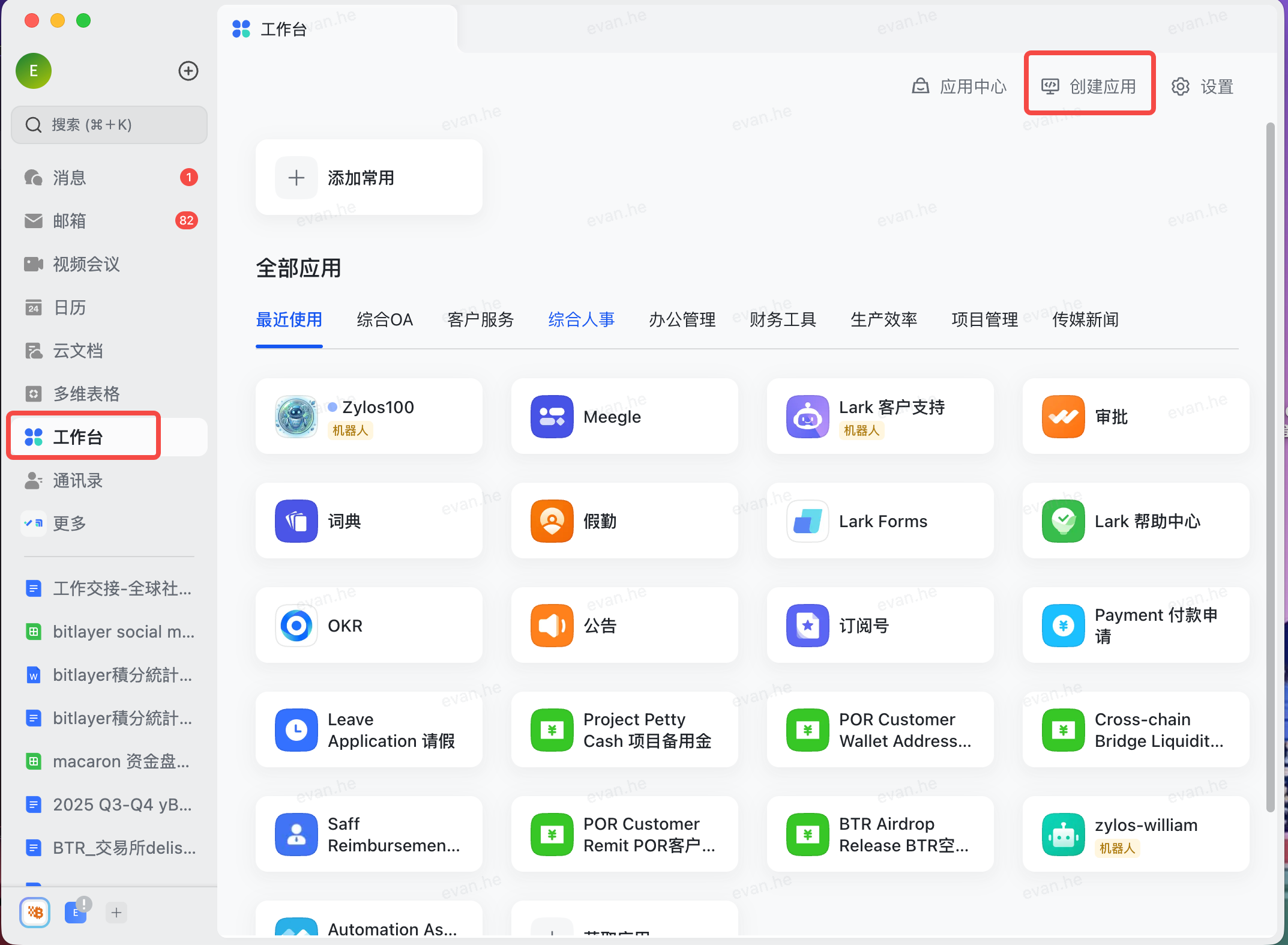
Task: Expand 更多 in the sidebar
Action: pyautogui.click(x=70, y=523)
